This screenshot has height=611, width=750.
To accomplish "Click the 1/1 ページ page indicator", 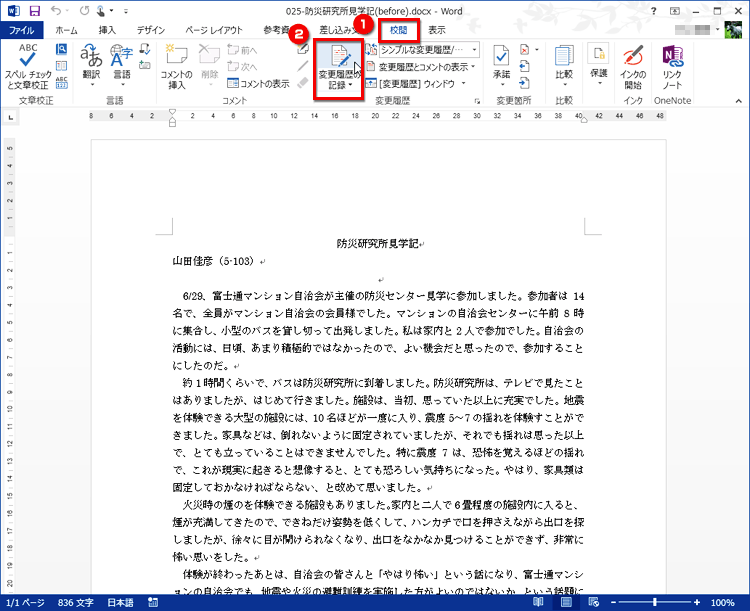I will pyautogui.click(x=25, y=602).
